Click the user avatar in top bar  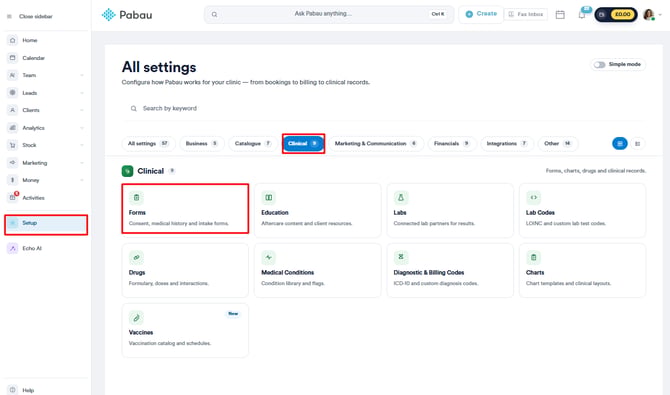[x=649, y=15]
